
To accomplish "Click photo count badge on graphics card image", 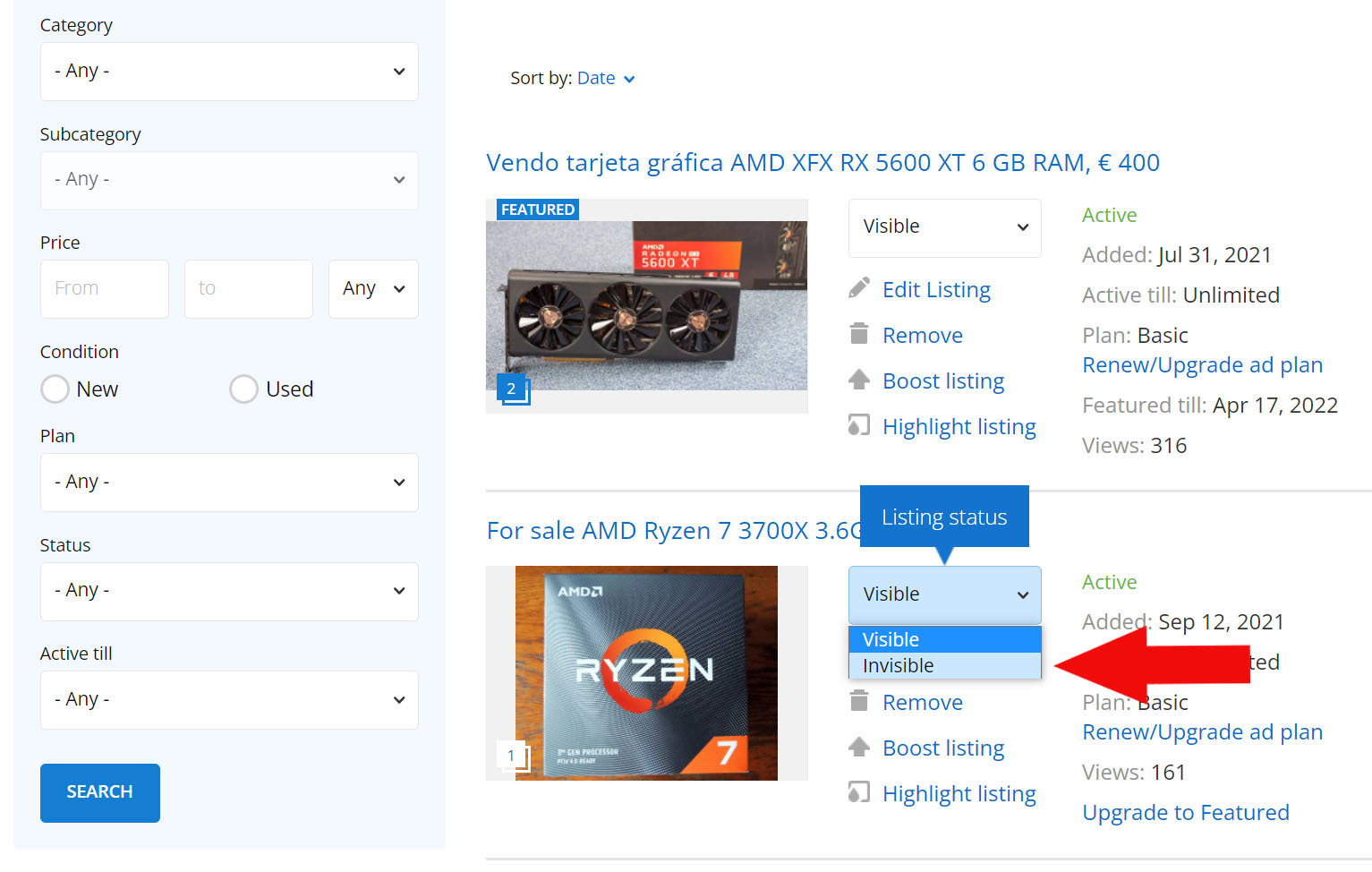I will point(513,389).
